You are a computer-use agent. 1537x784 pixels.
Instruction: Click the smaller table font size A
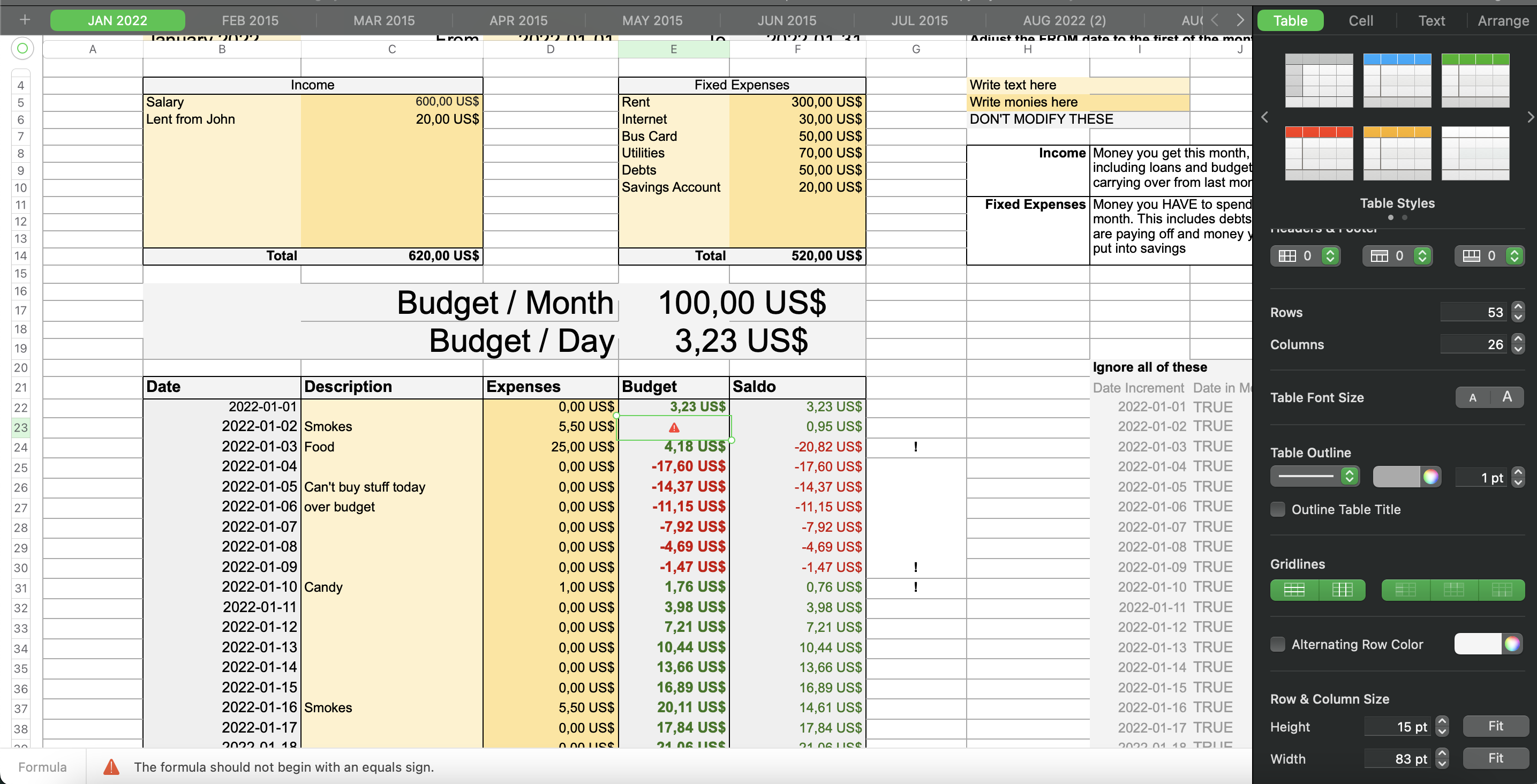point(1472,397)
